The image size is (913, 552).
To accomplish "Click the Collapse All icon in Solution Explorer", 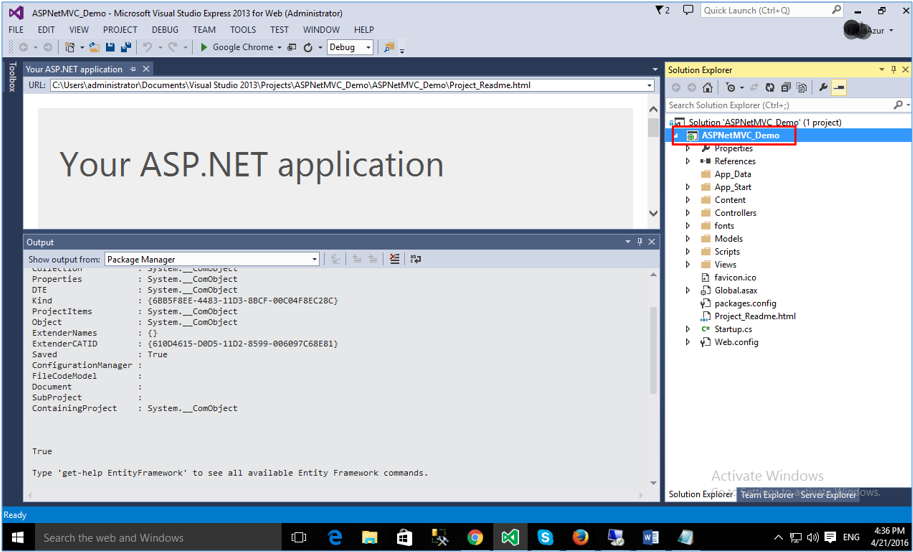I will click(786, 87).
